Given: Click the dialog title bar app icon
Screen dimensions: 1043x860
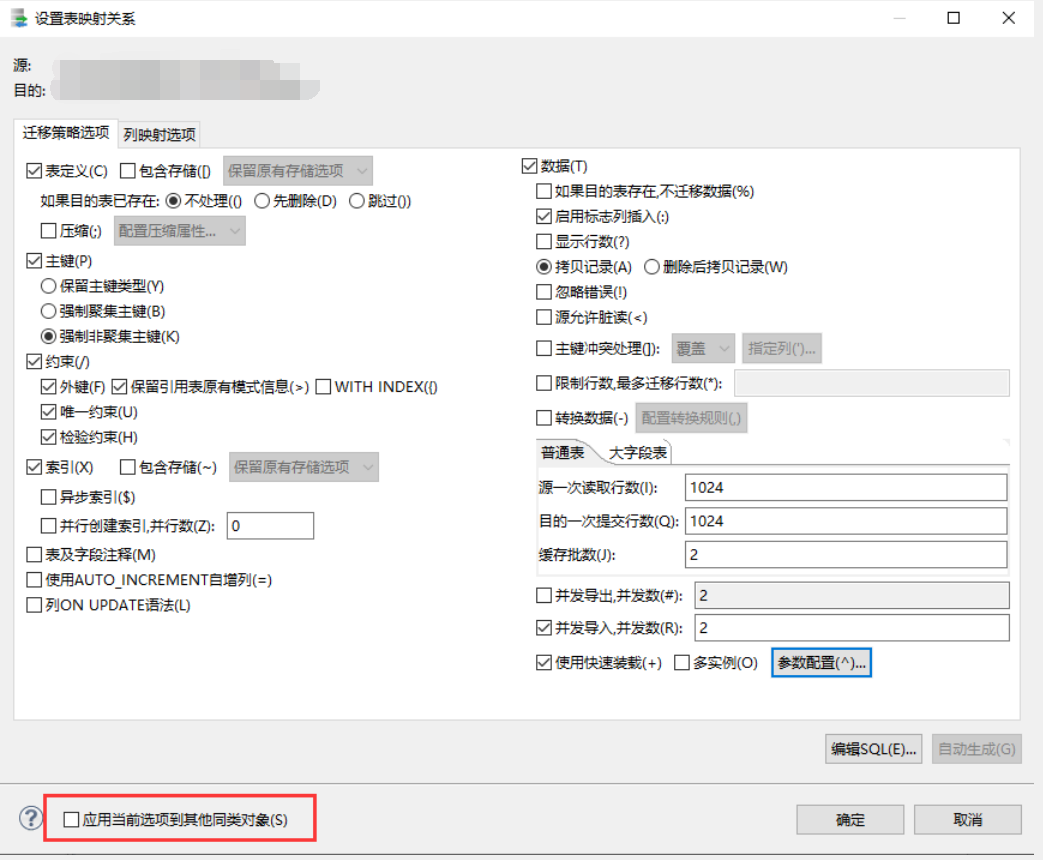Looking at the screenshot, I should coord(19,18).
